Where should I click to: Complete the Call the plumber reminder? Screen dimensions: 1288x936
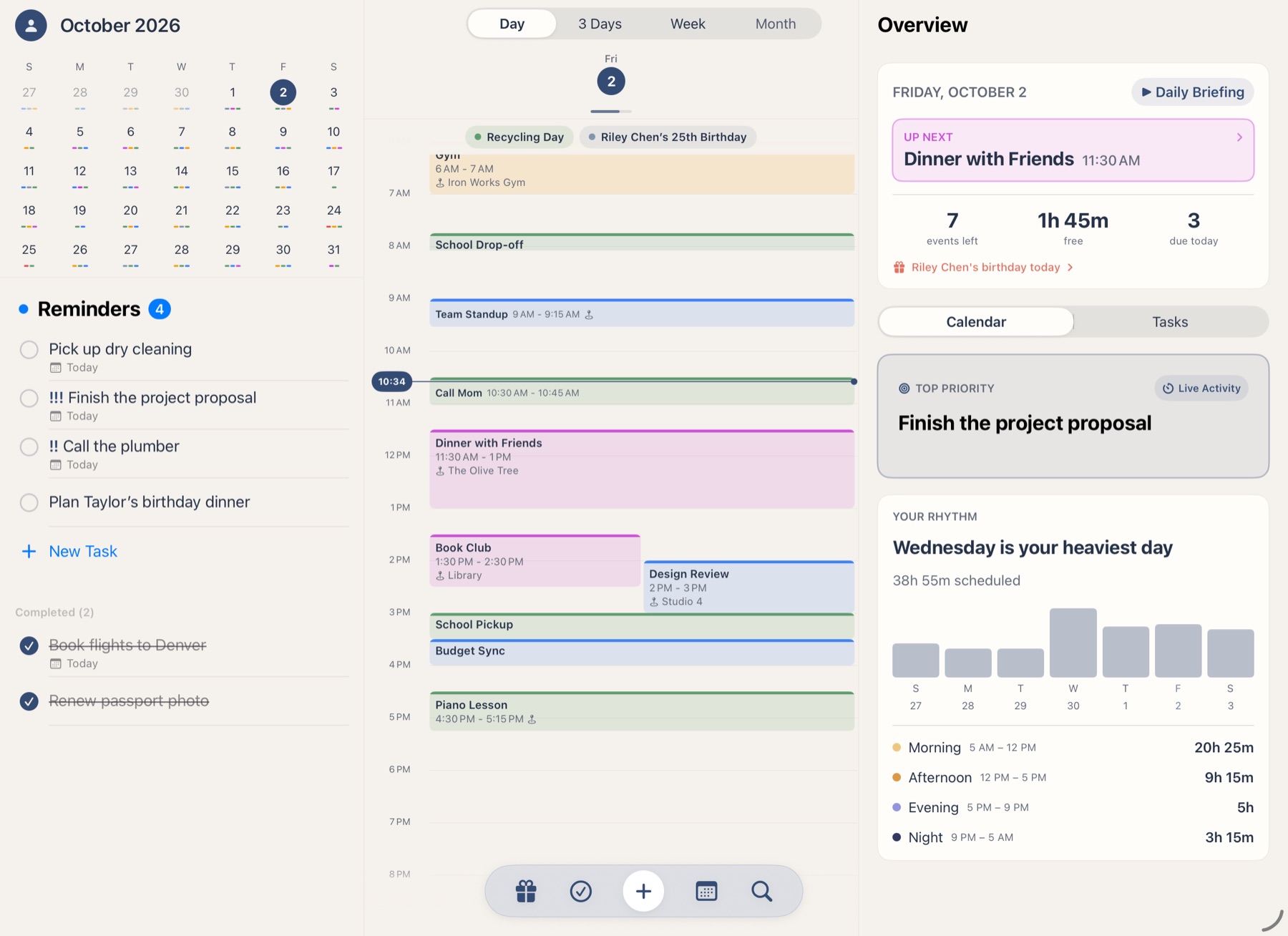(29, 447)
